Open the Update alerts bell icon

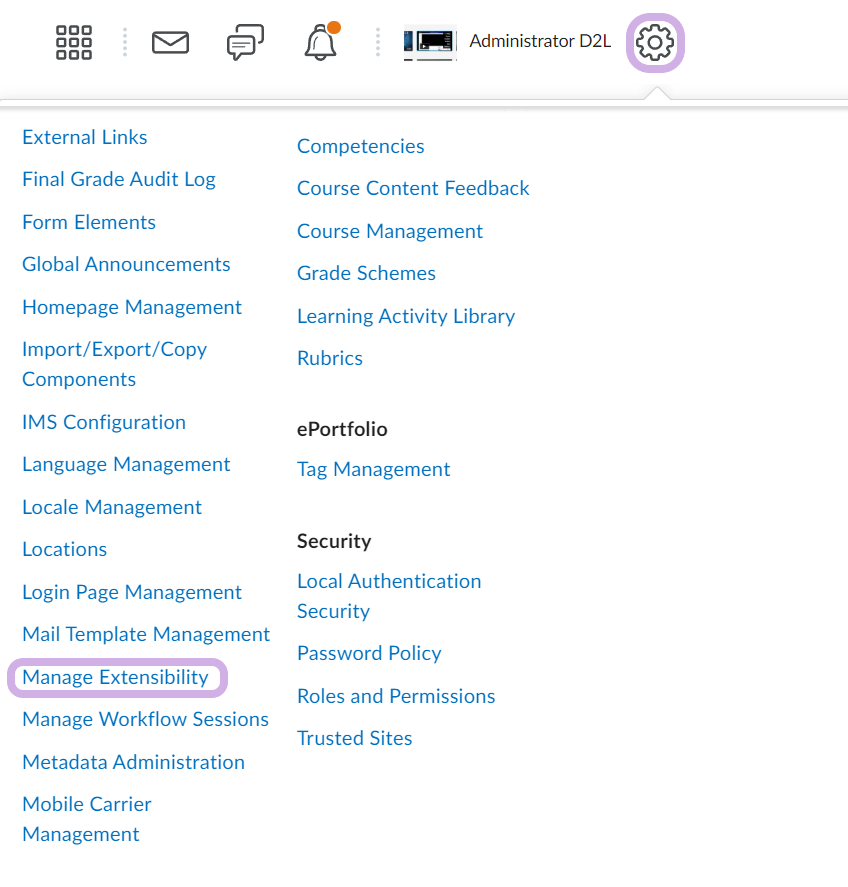[321, 42]
